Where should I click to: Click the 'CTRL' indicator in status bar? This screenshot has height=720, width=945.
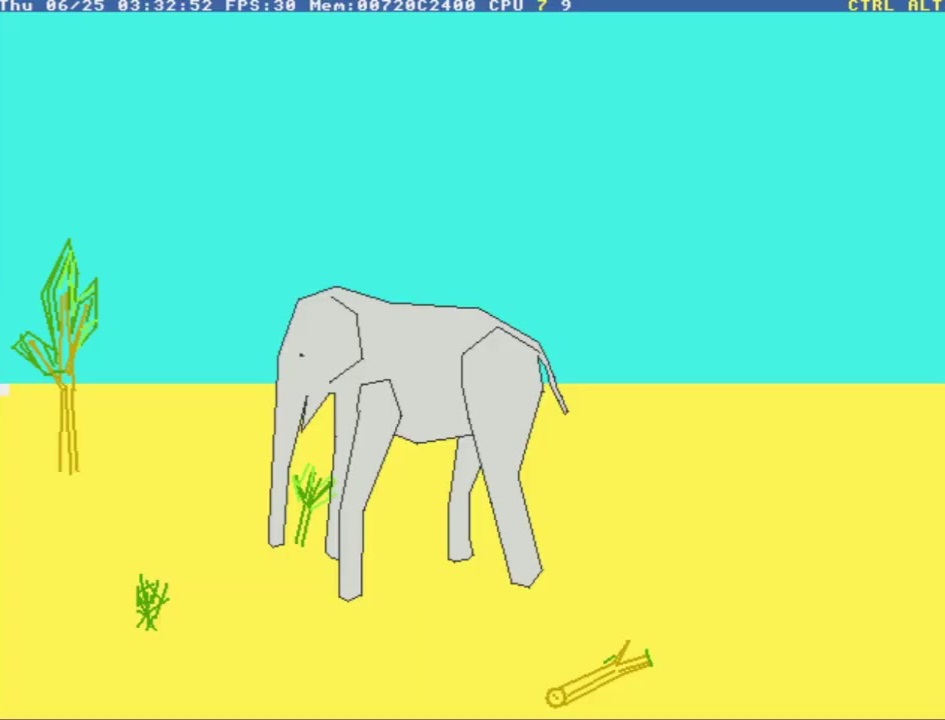click(x=871, y=6)
